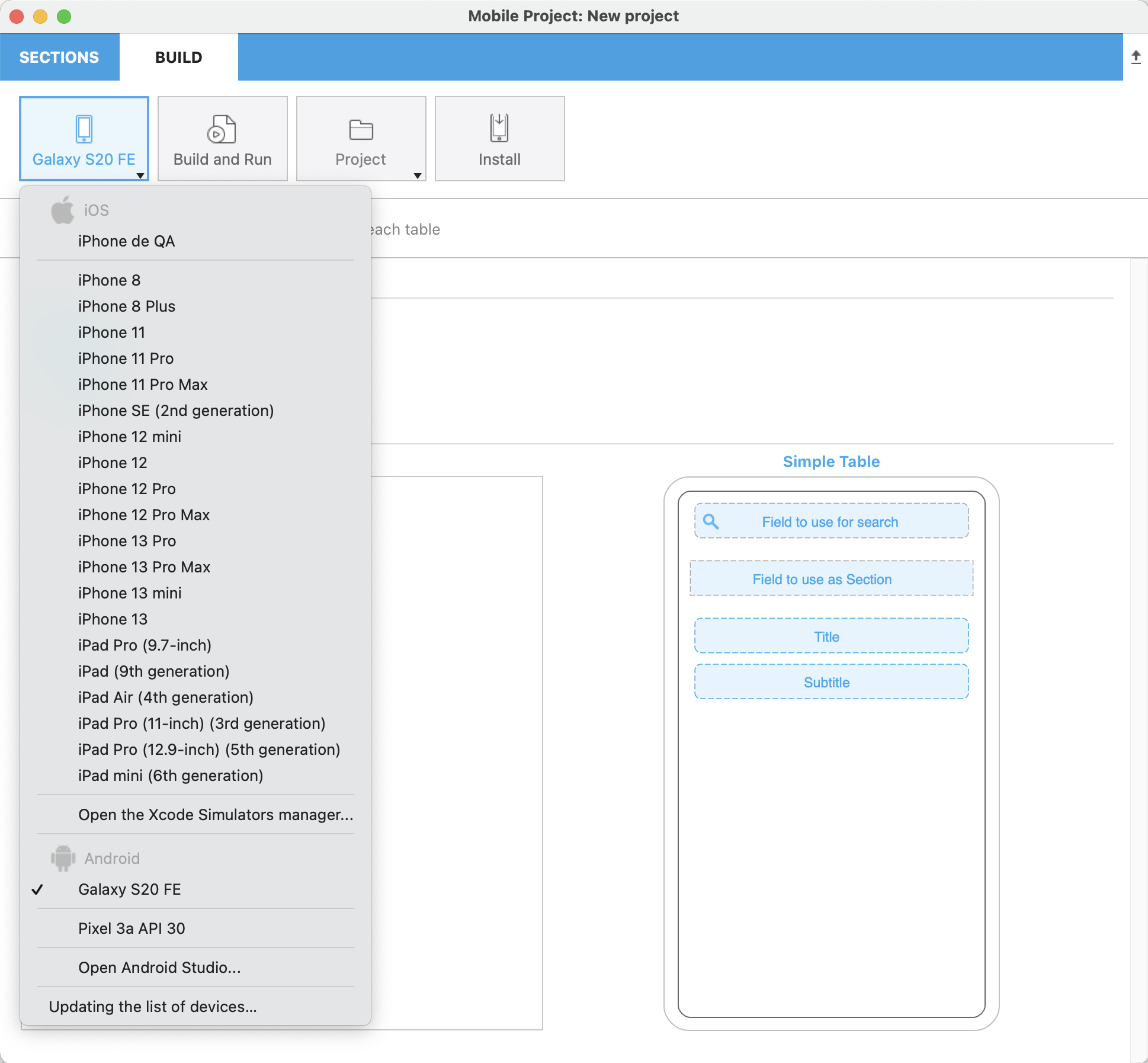Click the Title field placeholder
This screenshot has height=1063, width=1148.
831,636
